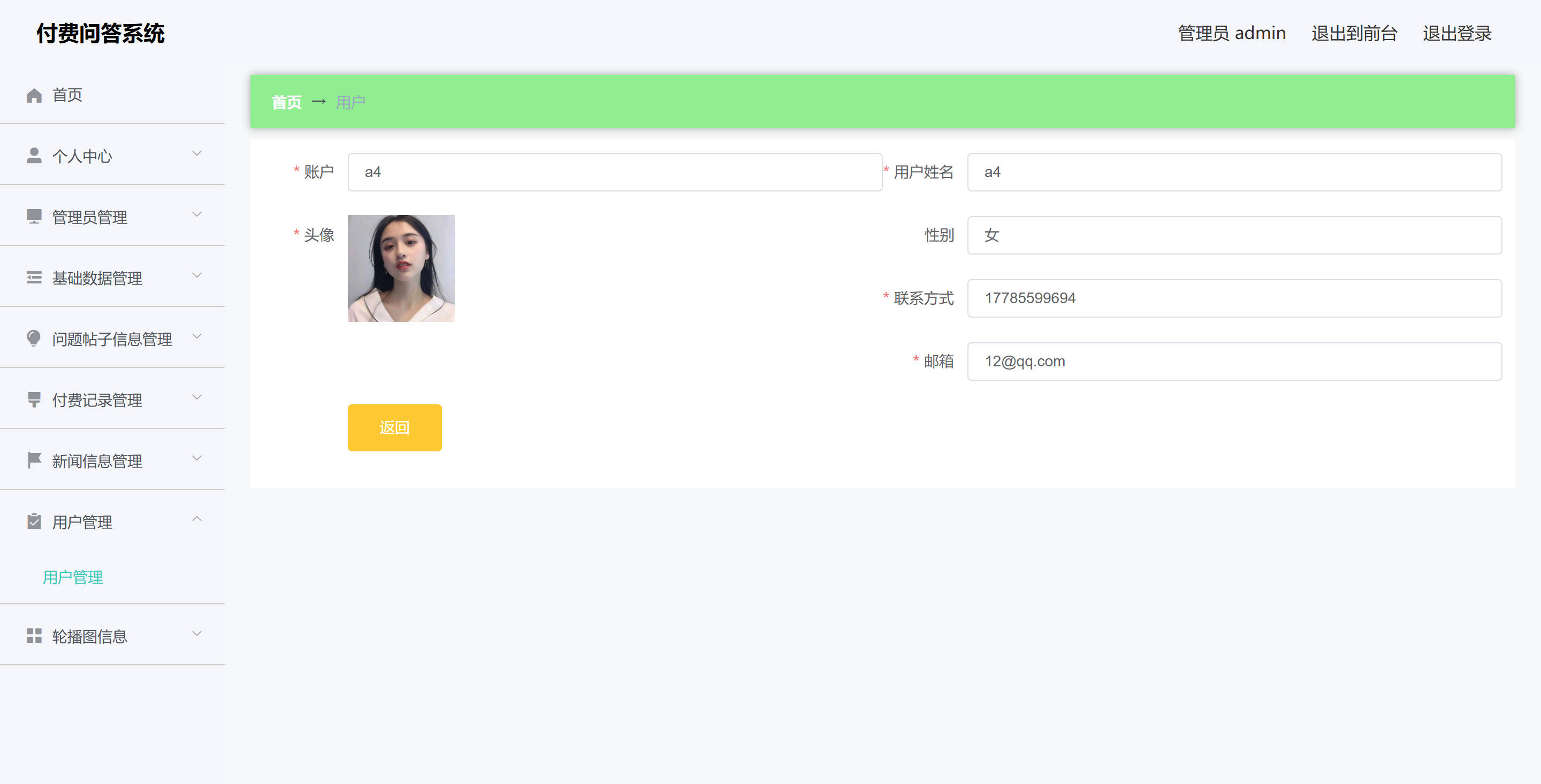Expand the 个人中心 menu chevron
Viewport: 1541px width, 784px height.
tap(197, 153)
